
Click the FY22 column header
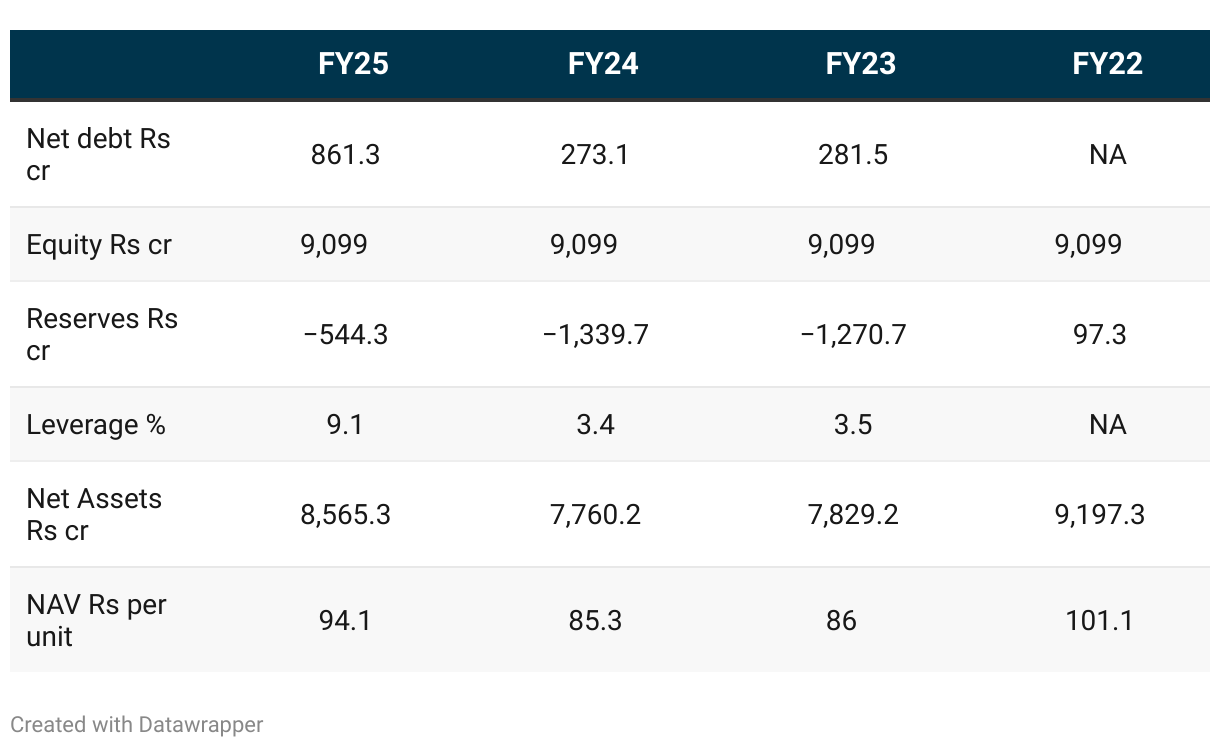1108,64
